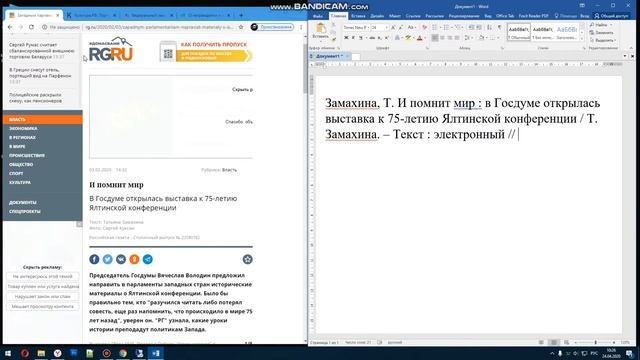Bookmark the page with the star icon
This screenshot has width=640, height=360.
[x=241, y=27]
